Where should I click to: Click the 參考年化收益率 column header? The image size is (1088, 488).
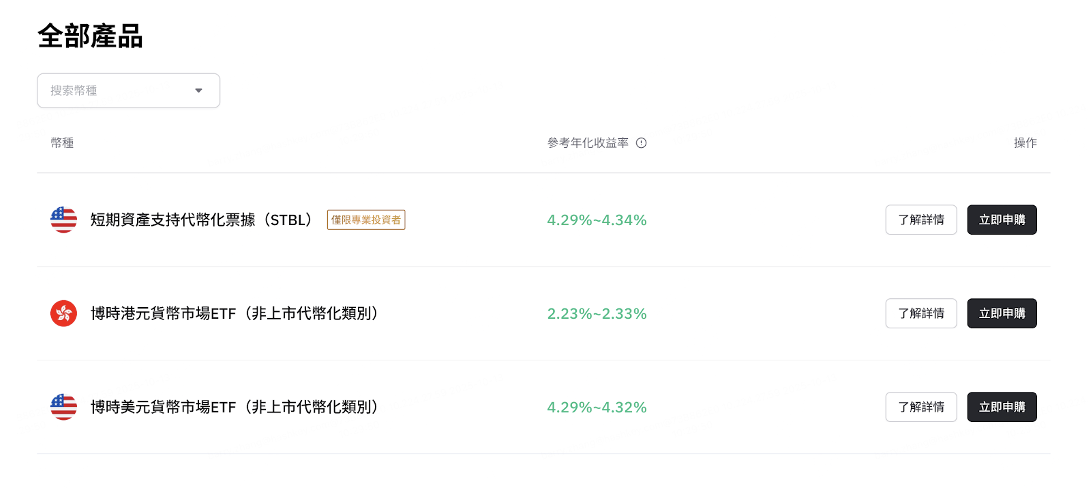(x=588, y=143)
